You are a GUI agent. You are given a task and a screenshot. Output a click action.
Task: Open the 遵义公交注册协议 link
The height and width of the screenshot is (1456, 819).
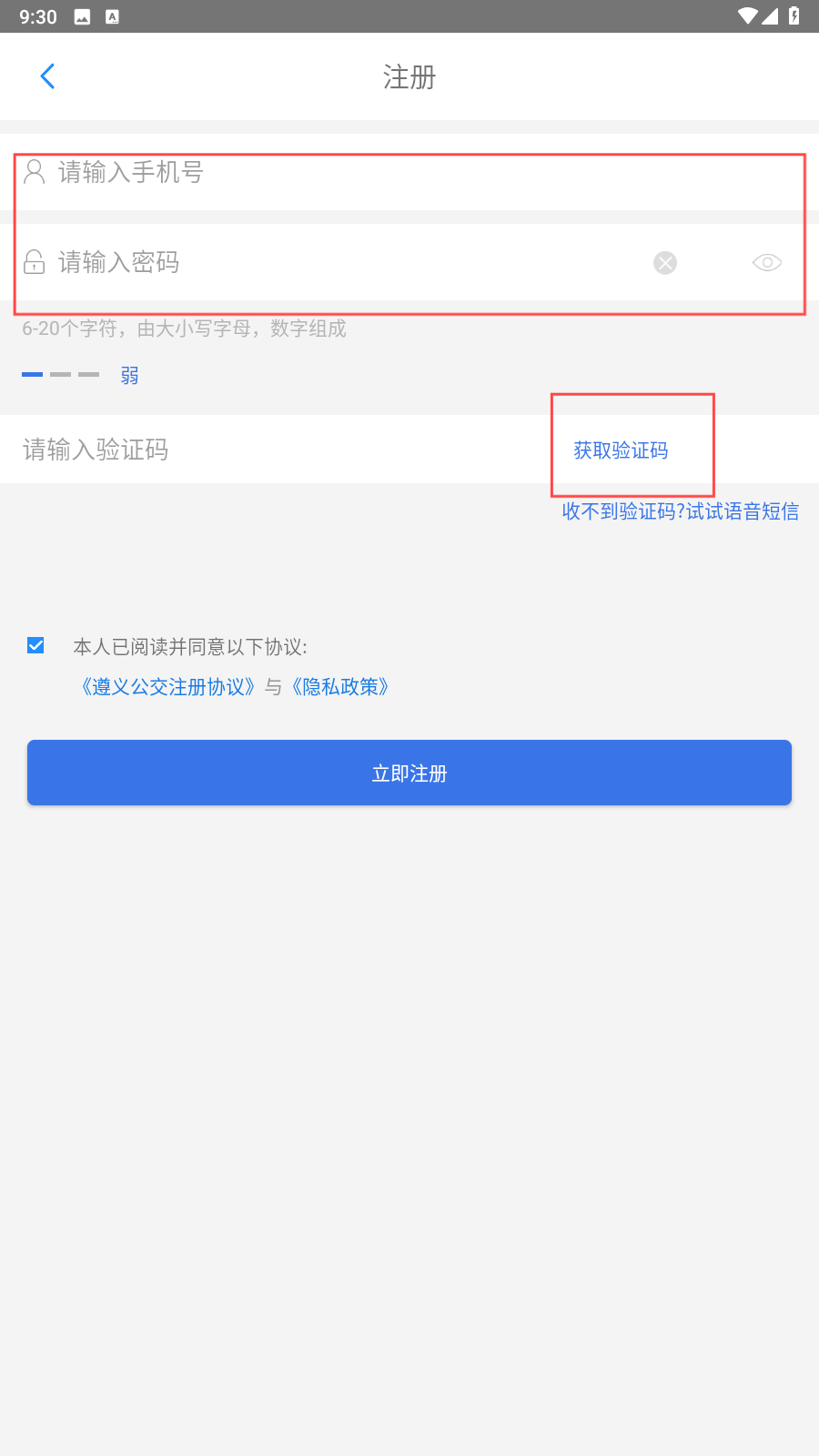click(x=167, y=687)
